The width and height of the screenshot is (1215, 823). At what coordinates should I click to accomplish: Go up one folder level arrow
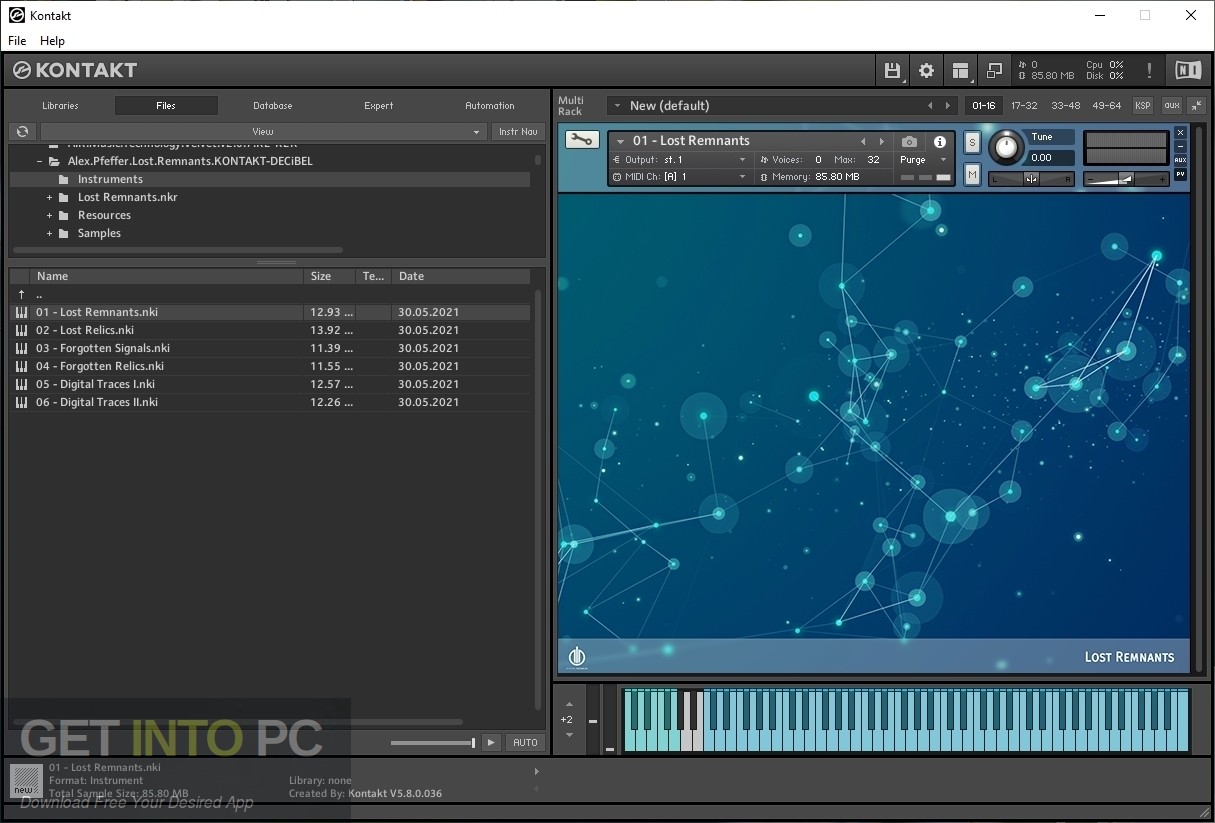(x=21, y=294)
